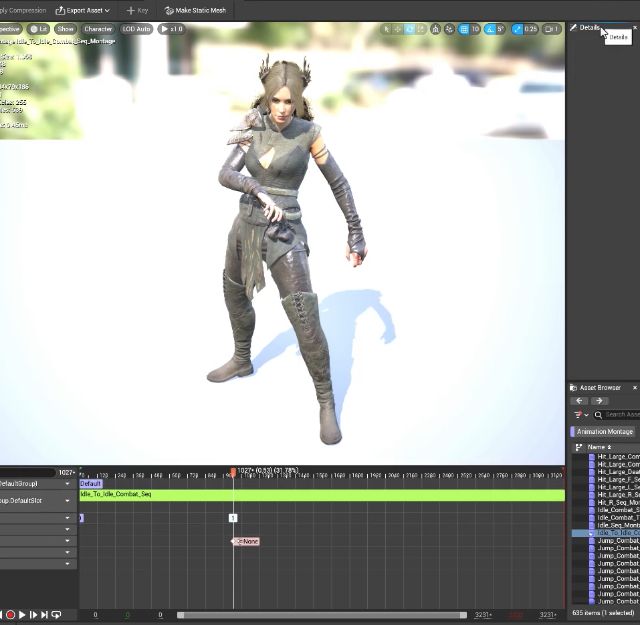Click the Asset Browser forward arrow
The height and width of the screenshot is (625, 640).
(x=599, y=401)
